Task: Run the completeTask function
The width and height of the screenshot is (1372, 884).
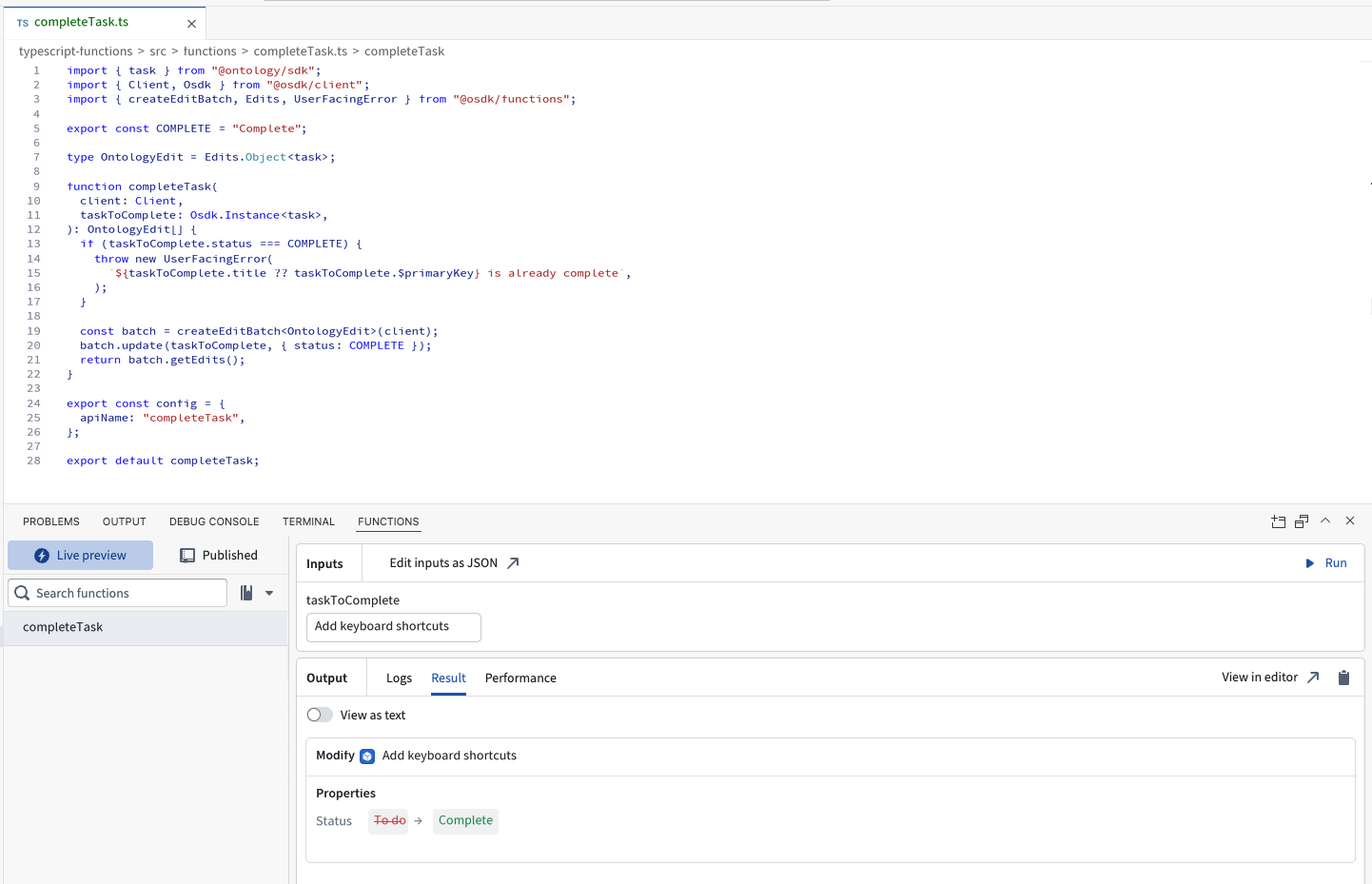Action: coord(1325,563)
